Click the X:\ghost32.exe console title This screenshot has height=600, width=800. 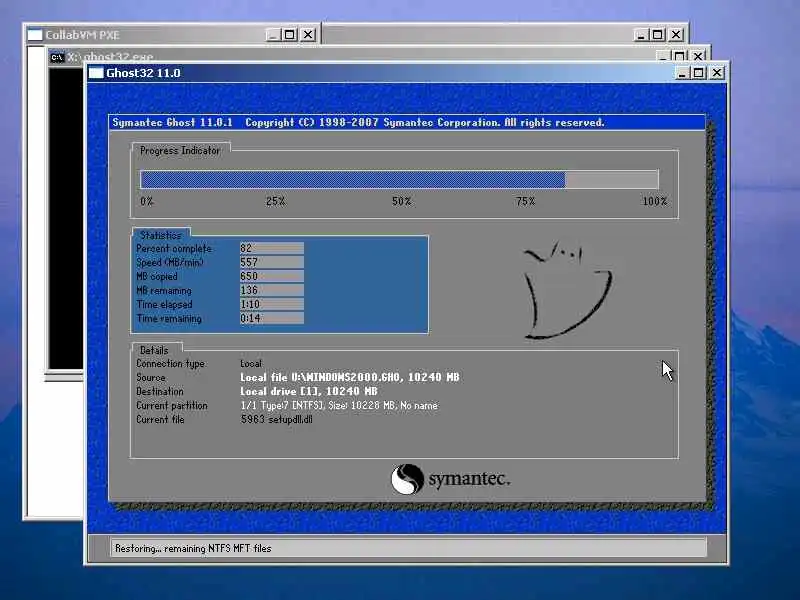click(x=110, y=57)
